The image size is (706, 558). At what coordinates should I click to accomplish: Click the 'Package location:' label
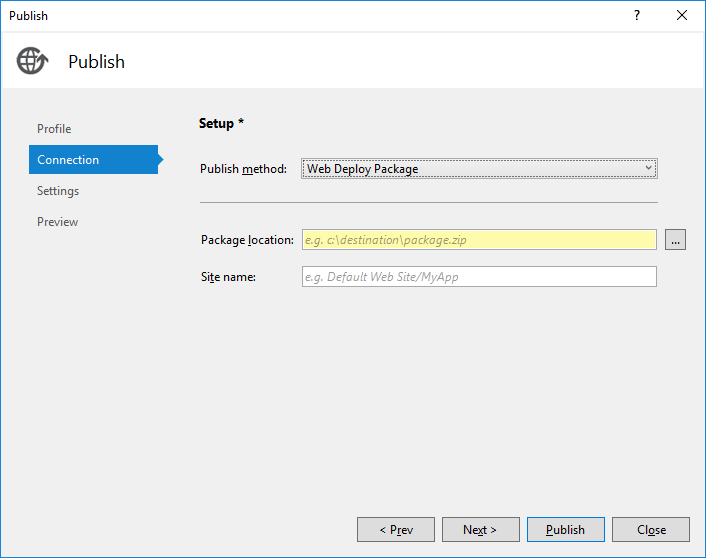click(247, 240)
